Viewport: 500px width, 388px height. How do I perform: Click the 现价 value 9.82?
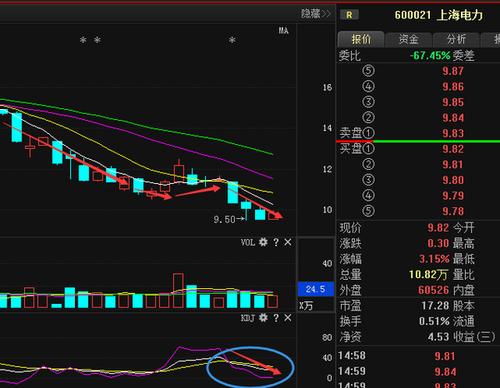tap(438, 228)
